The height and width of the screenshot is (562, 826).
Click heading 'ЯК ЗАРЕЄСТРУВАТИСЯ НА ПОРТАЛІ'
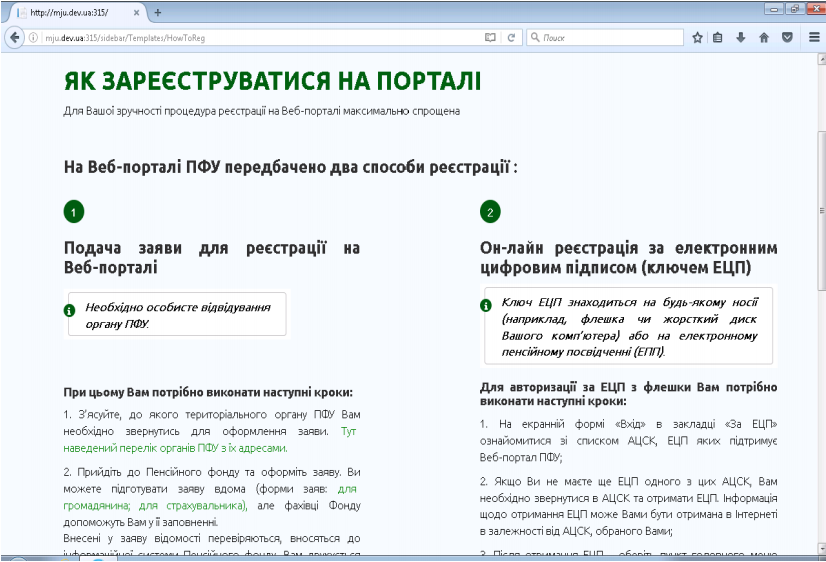click(272, 81)
